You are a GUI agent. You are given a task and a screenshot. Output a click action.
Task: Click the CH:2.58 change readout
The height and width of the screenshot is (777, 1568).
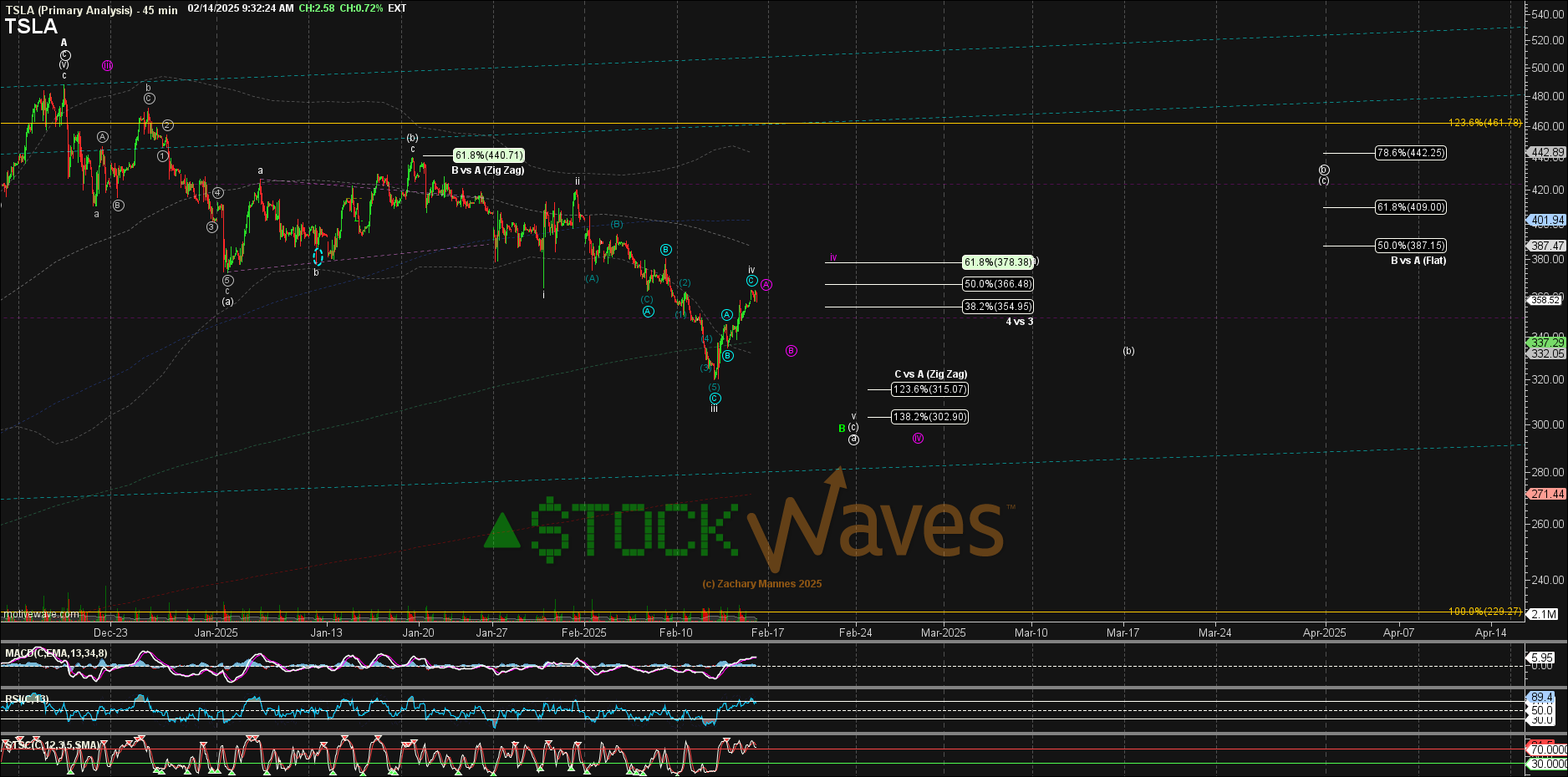point(317,8)
